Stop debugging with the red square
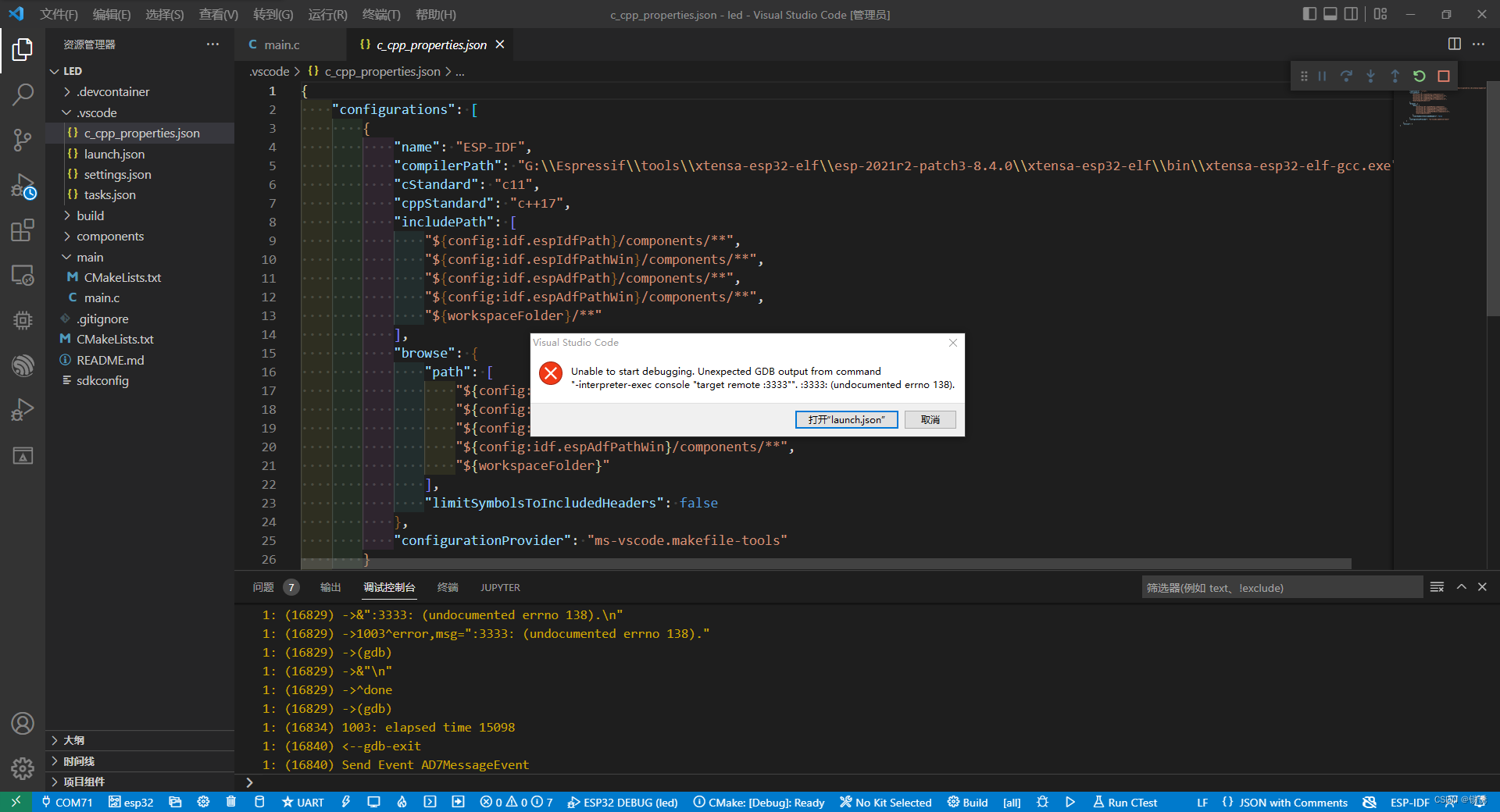 coord(1444,77)
